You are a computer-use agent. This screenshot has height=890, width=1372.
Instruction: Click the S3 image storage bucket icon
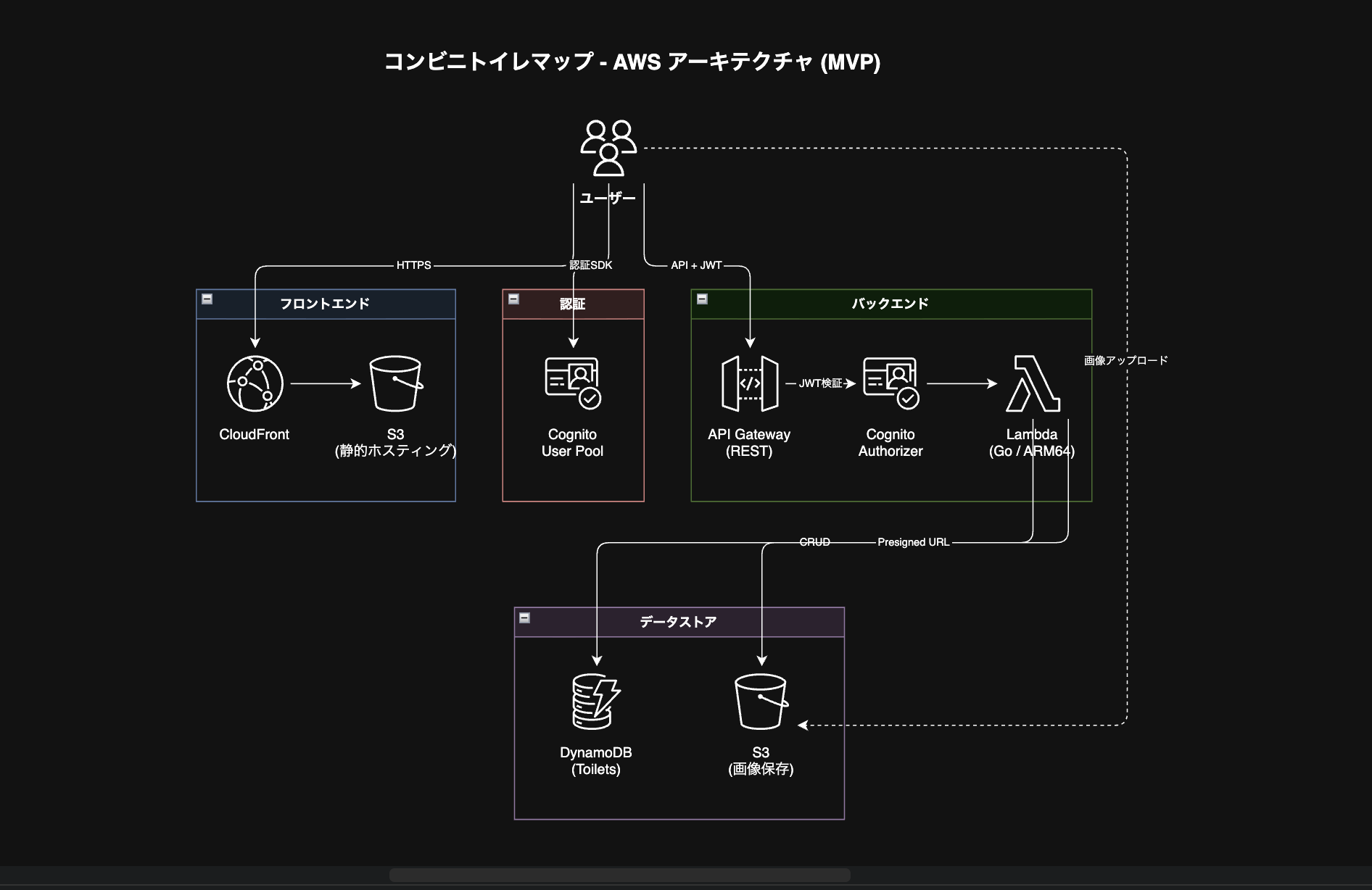[x=761, y=702]
